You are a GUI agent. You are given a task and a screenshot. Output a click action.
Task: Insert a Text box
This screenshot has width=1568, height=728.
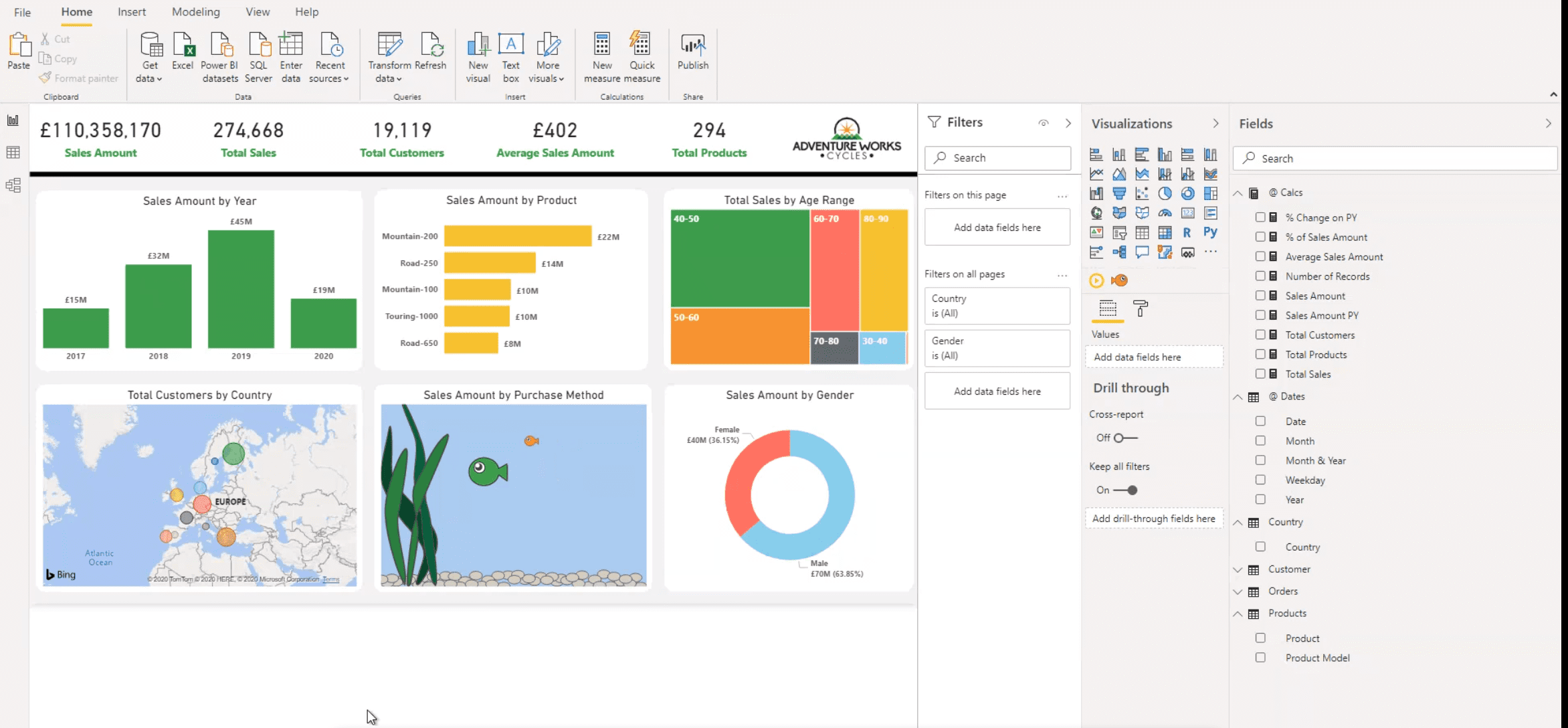coord(510,45)
